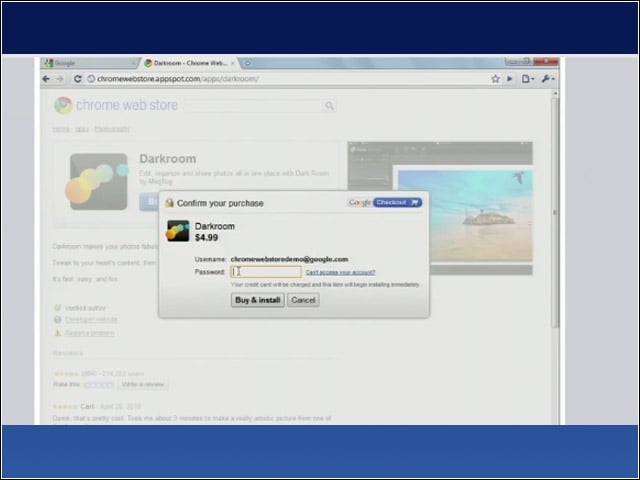640x480 pixels.
Task: Click the Darkroom icon in the dialog
Action: (178, 231)
